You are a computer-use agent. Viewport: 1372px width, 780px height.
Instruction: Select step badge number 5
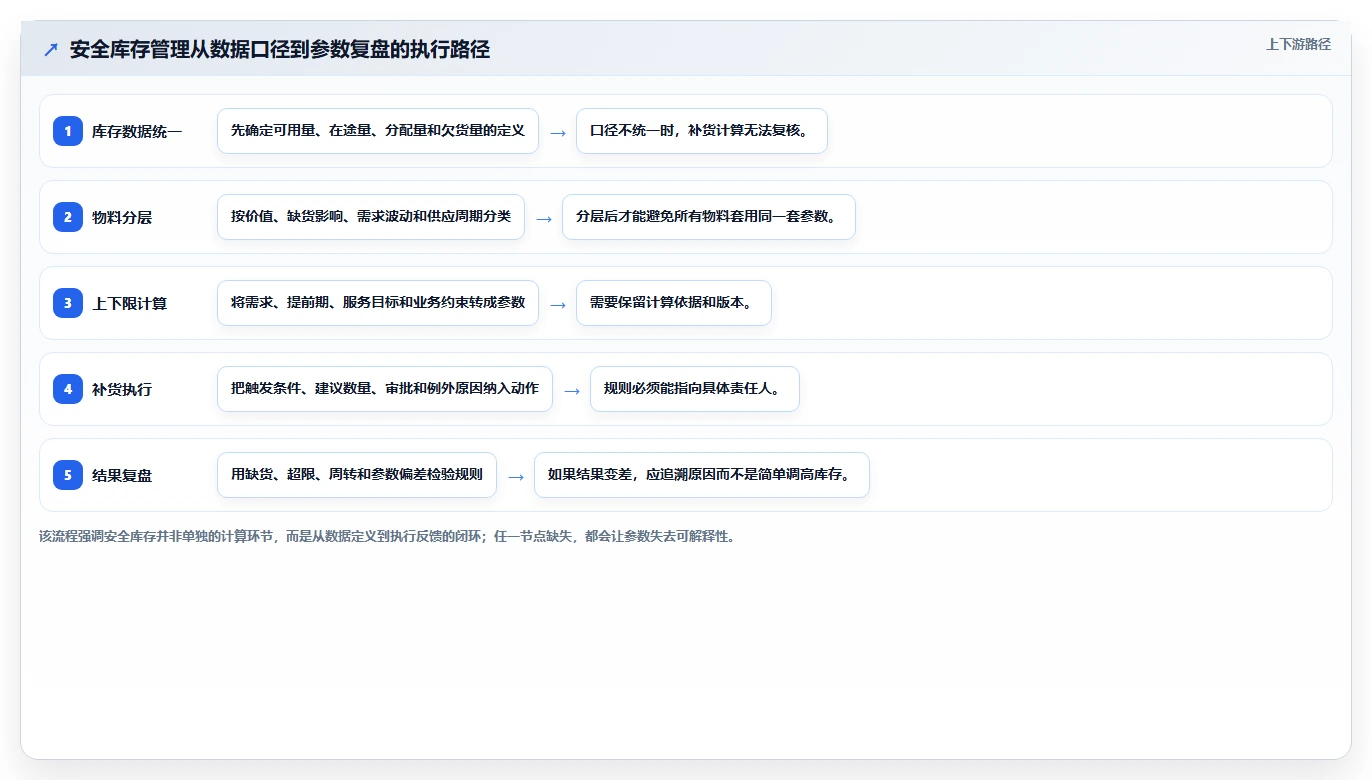pos(68,475)
